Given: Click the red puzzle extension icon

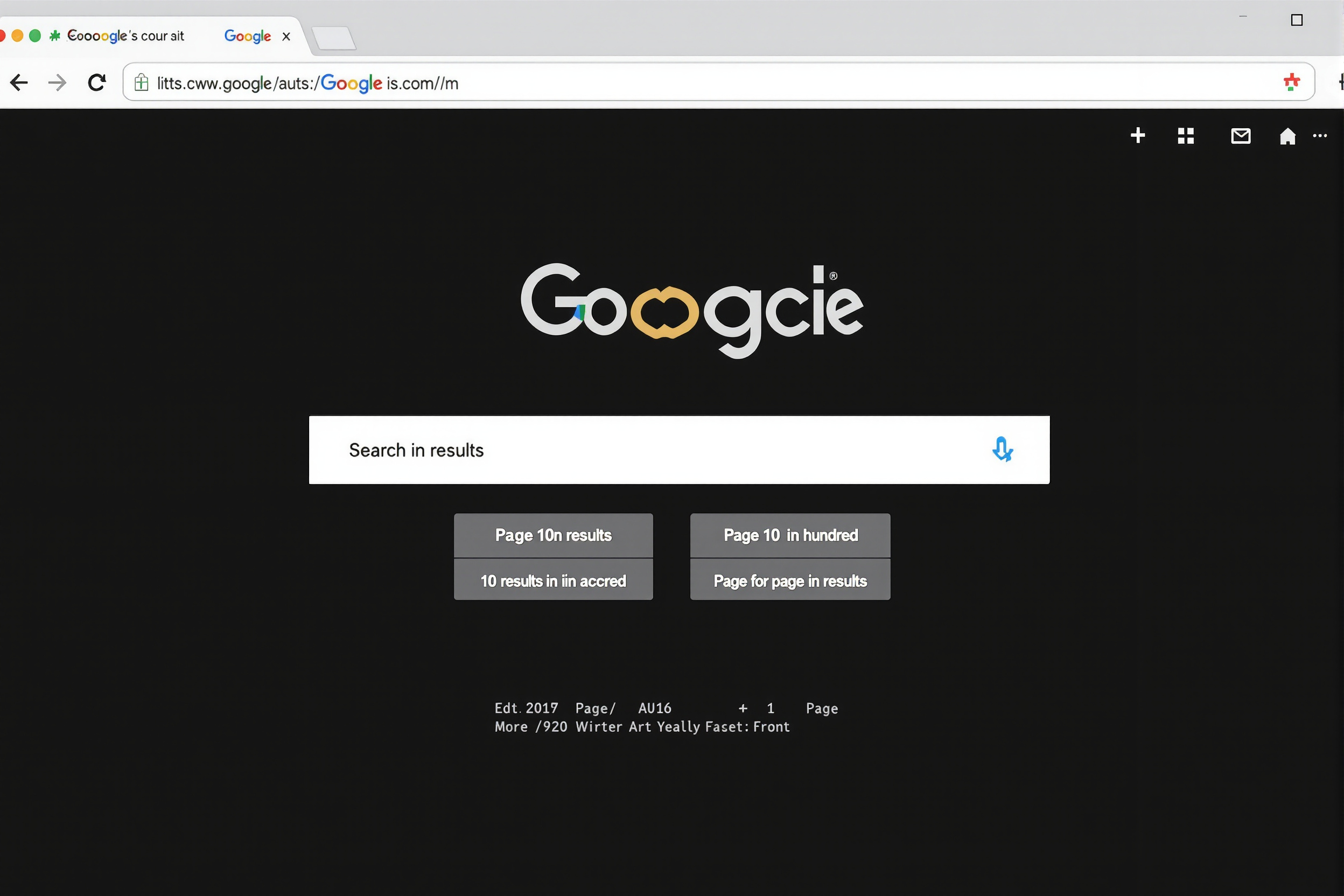Looking at the screenshot, I should coord(1291,82).
